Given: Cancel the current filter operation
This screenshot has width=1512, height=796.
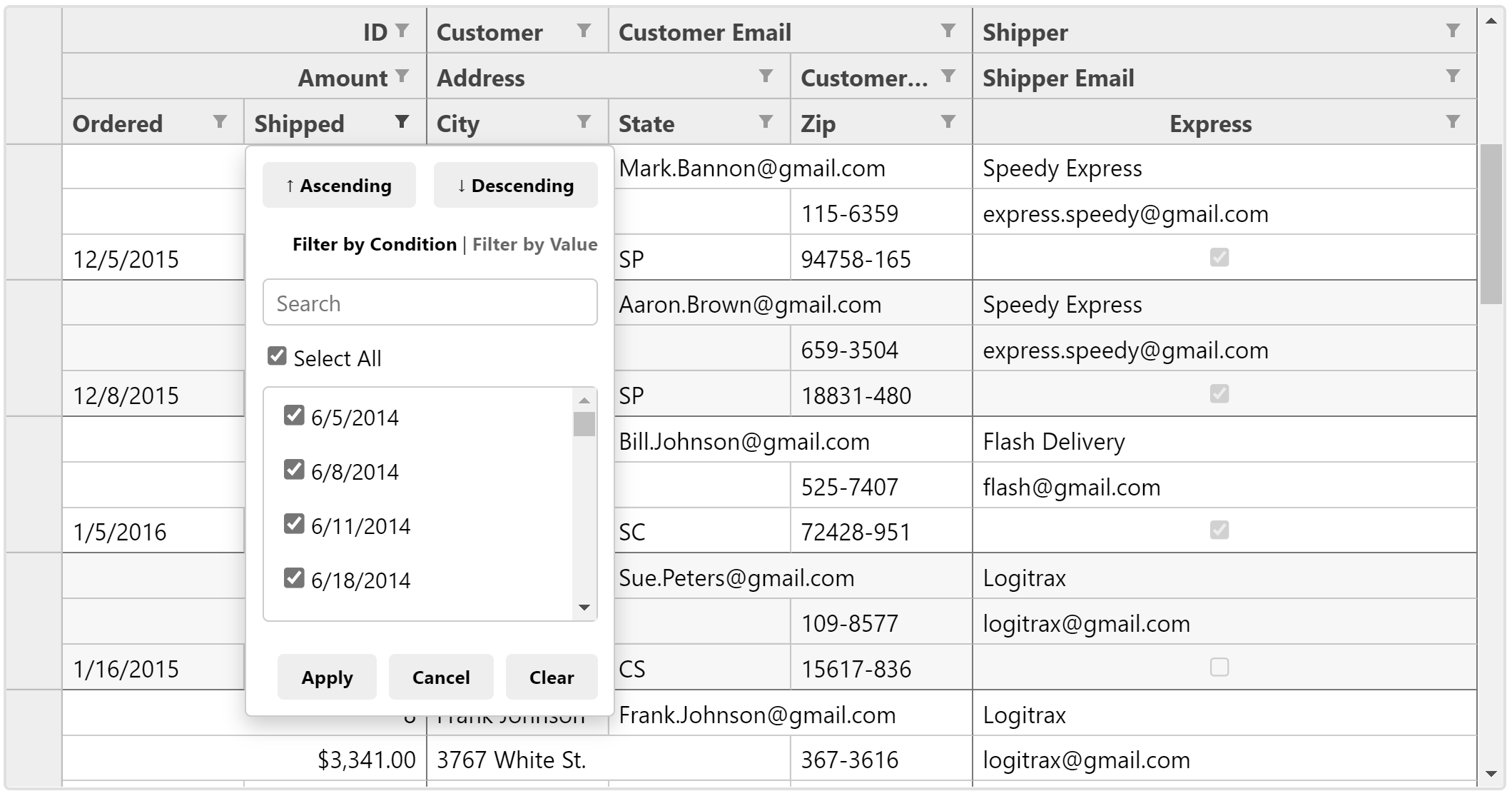Looking at the screenshot, I should click(440, 676).
